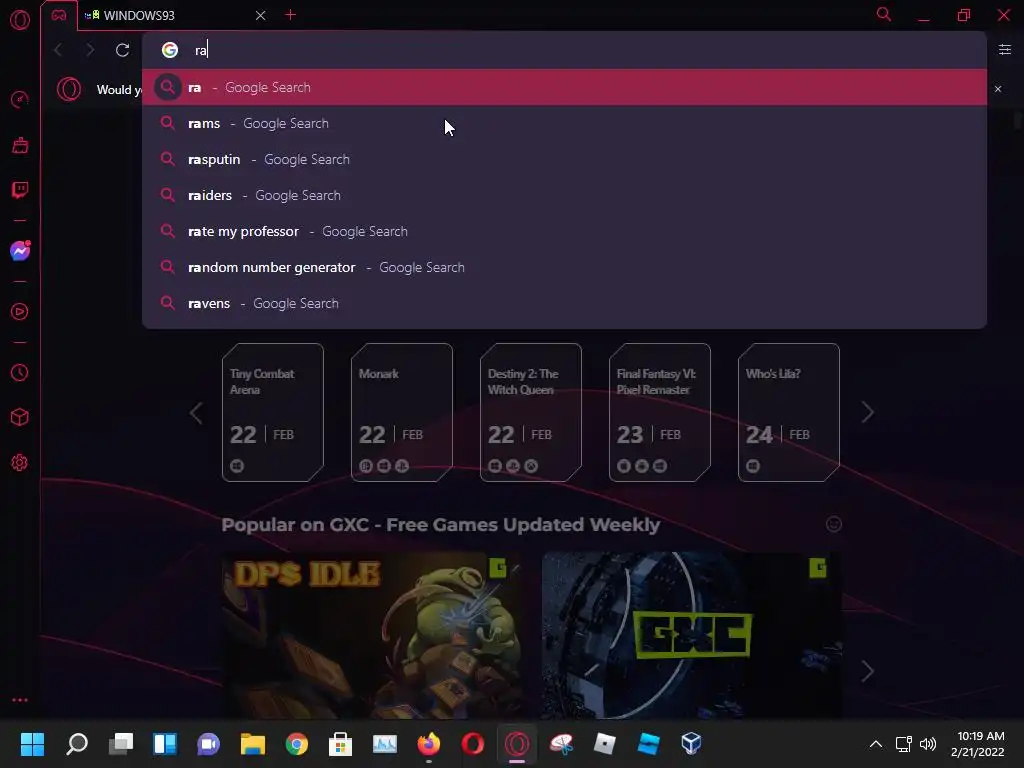
Task: Open taskbar Search
Action: [x=76, y=743]
